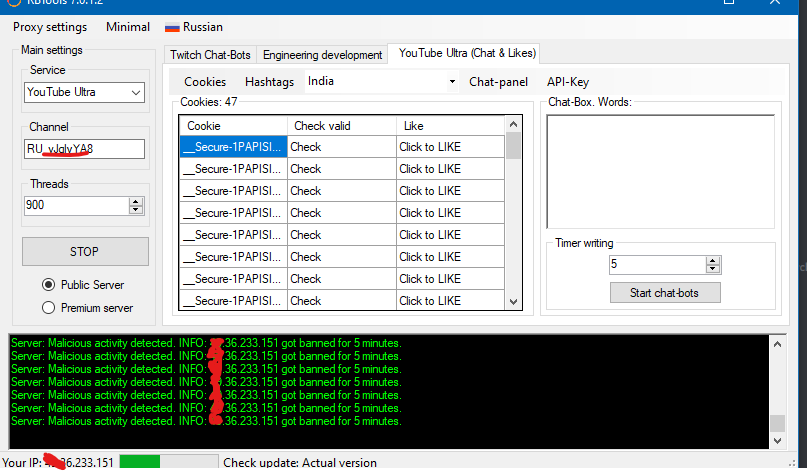Click the green progress bar in status bar
Image resolution: width=807 pixels, height=471 pixels.
click(x=140, y=462)
